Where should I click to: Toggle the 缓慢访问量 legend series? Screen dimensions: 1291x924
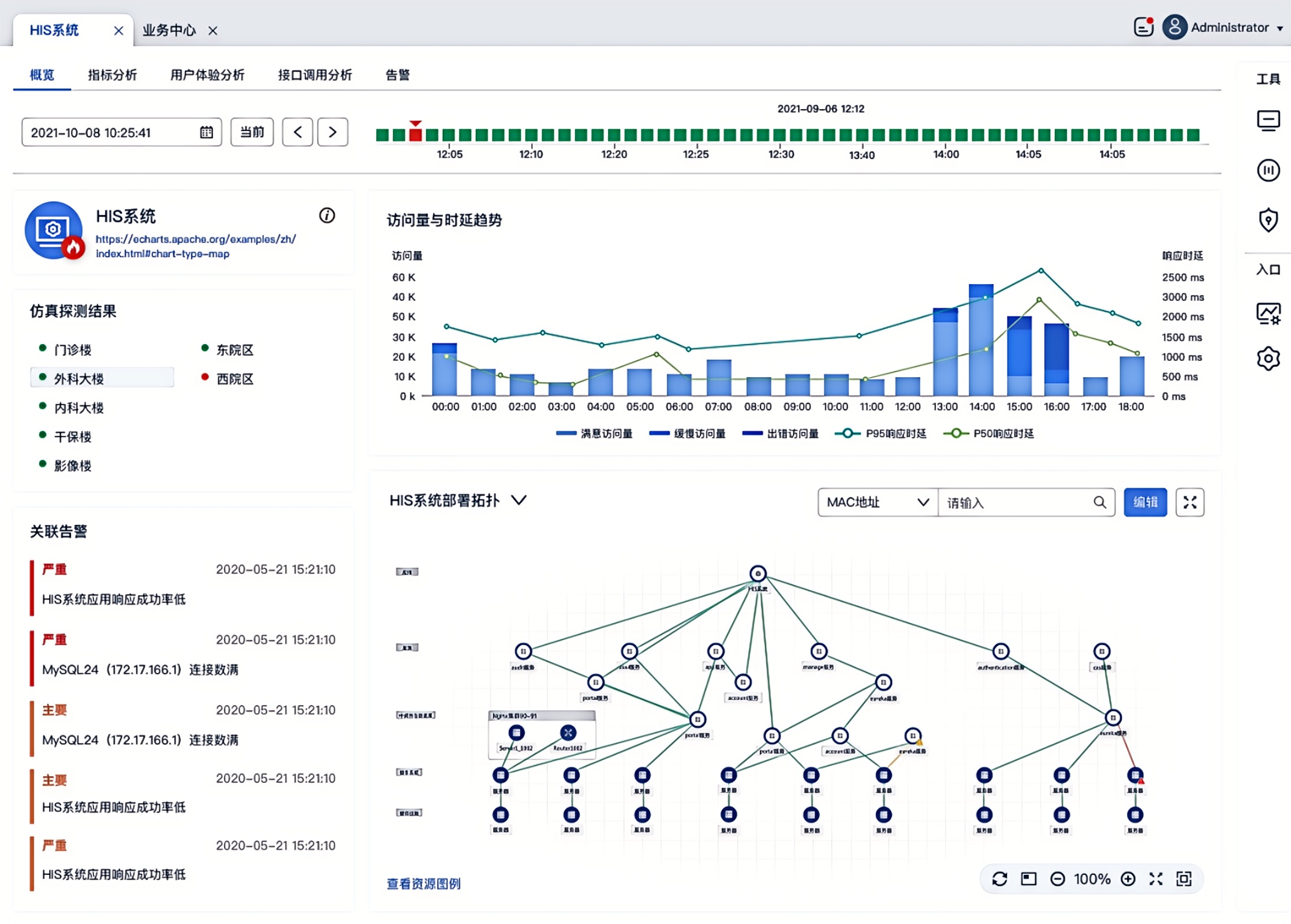pos(687,433)
